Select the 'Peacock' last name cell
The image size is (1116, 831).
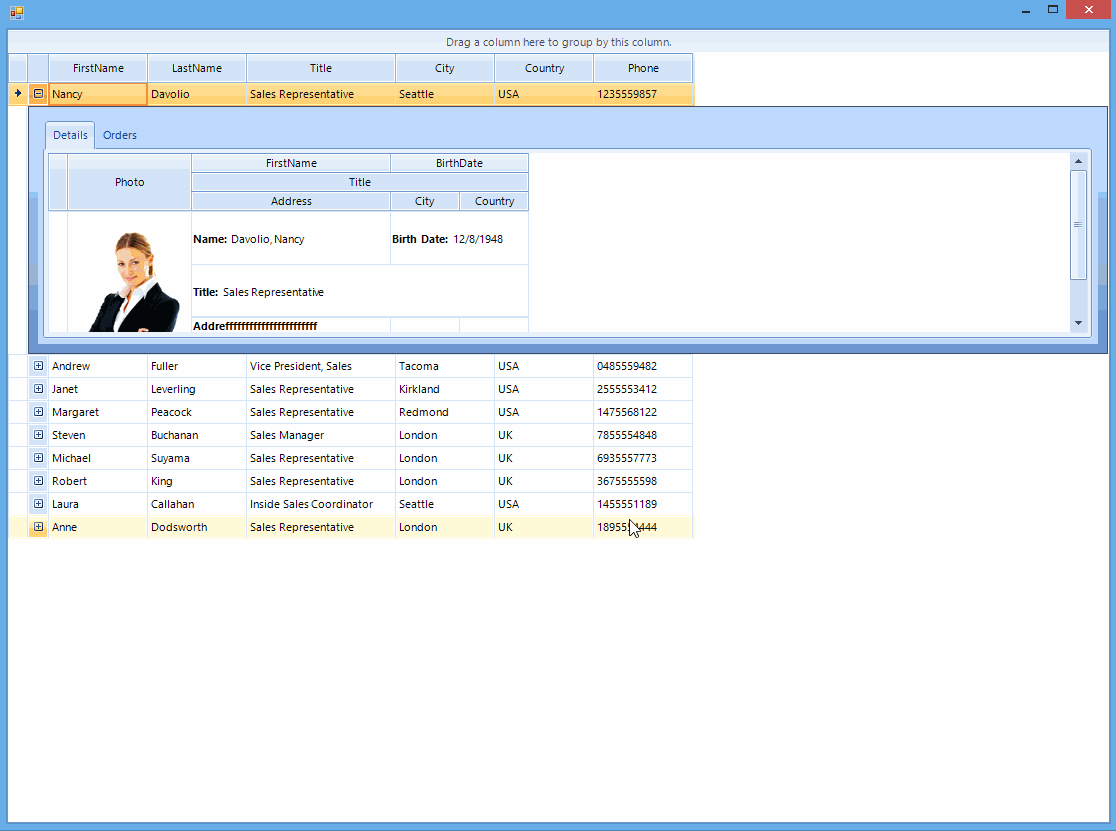[197, 412]
